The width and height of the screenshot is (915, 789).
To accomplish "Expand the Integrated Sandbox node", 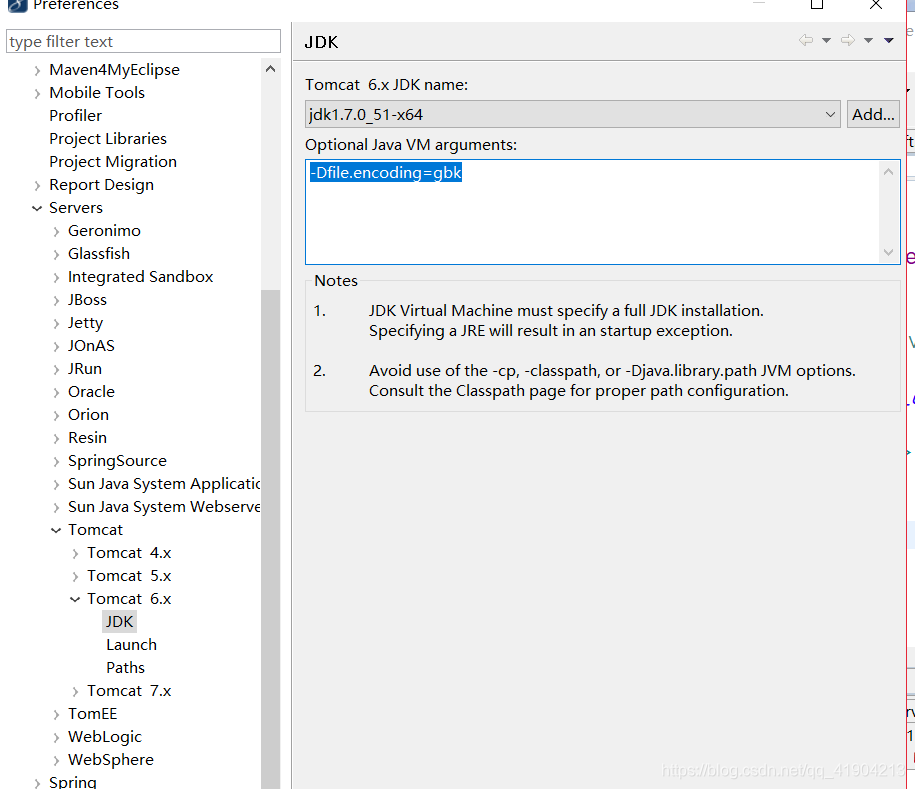I will pyautogui.click(x=56, y=278).
